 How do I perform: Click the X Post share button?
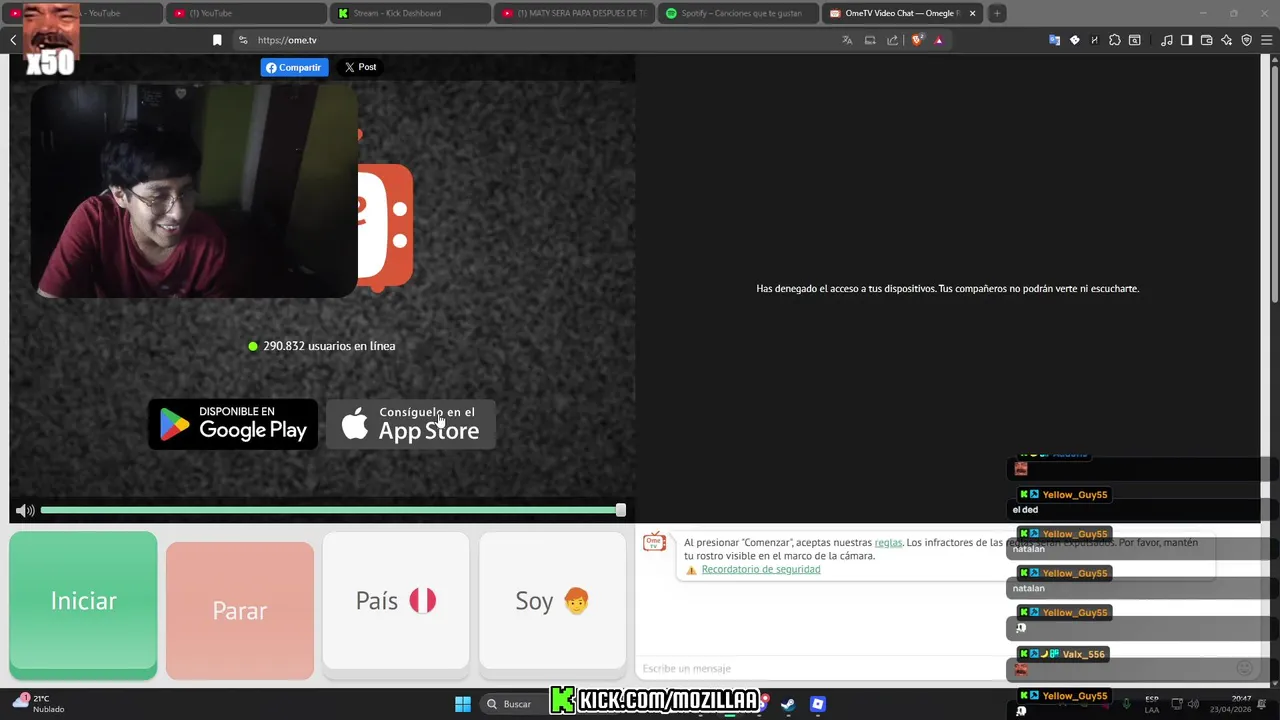[360, 67]
